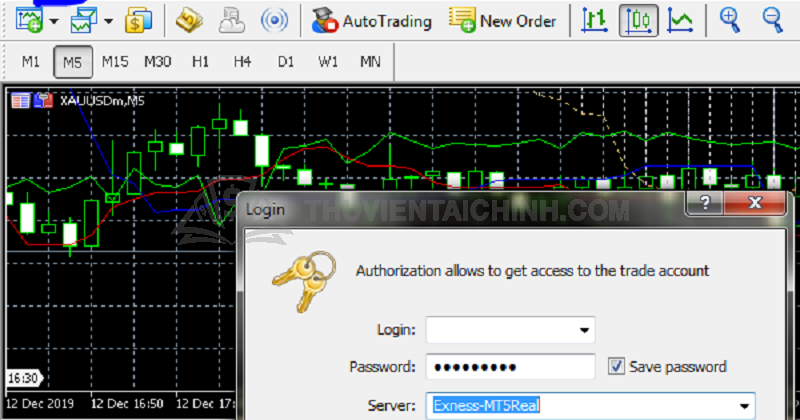The image size is (800, 420).
Task: Click the New Order button
Action: point(503,21)
